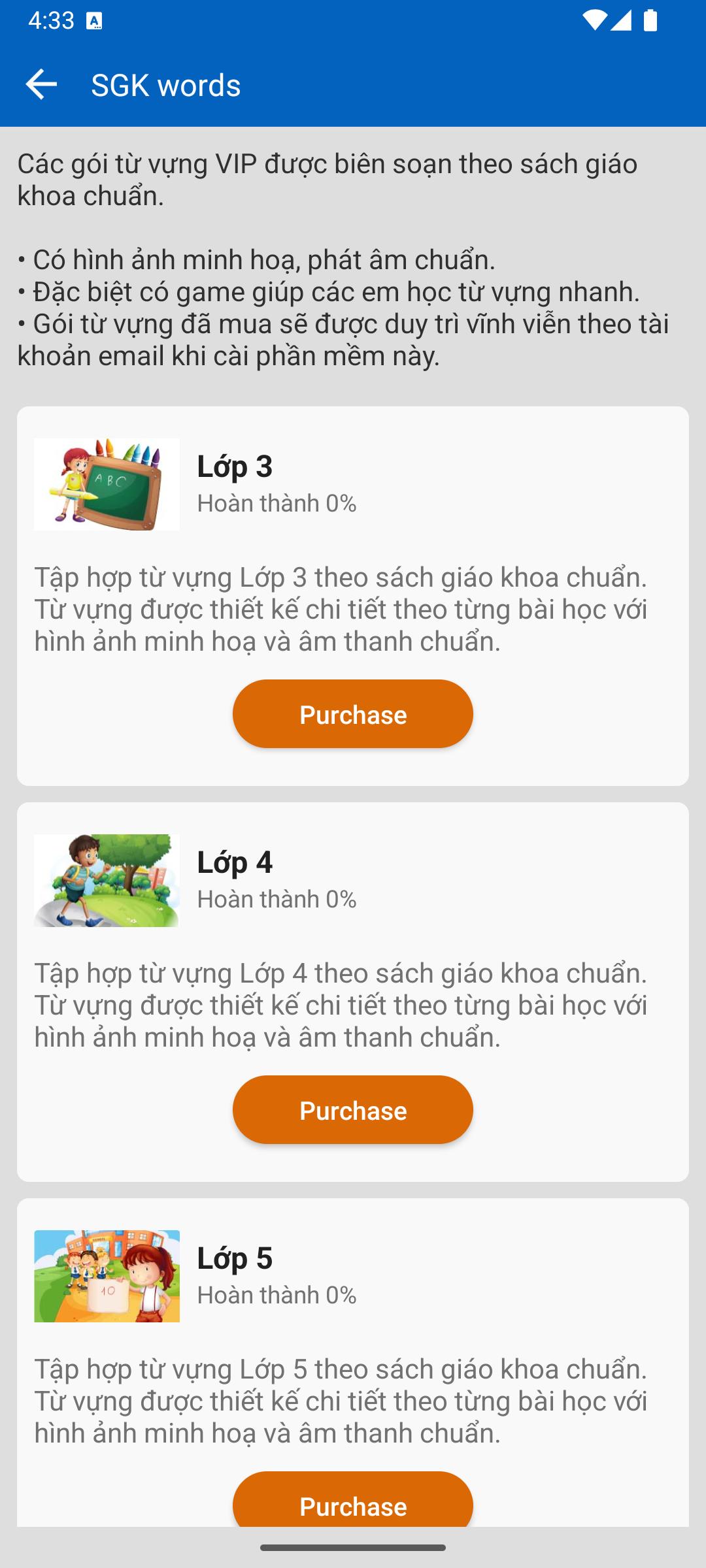This screenshot has height=1568, width=706.
Task: Tap the battery status icon
Action: [x=650, y=20]
